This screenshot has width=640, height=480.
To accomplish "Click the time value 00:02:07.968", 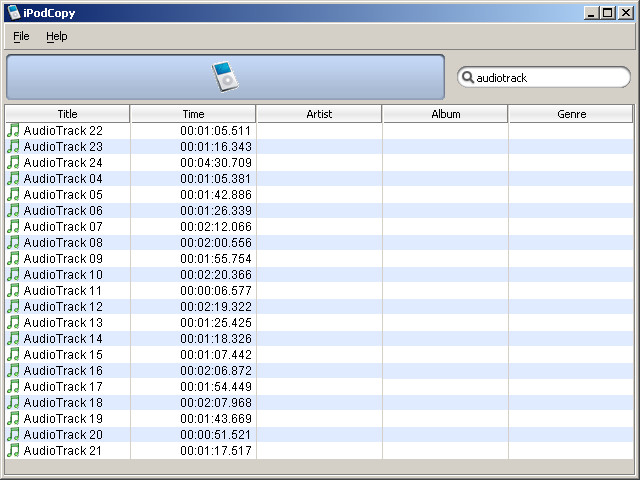I will [216, 402].
